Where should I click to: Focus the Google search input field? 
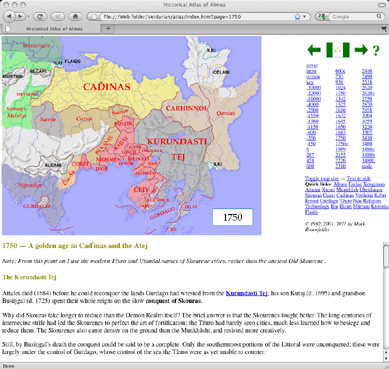point(353,16)
